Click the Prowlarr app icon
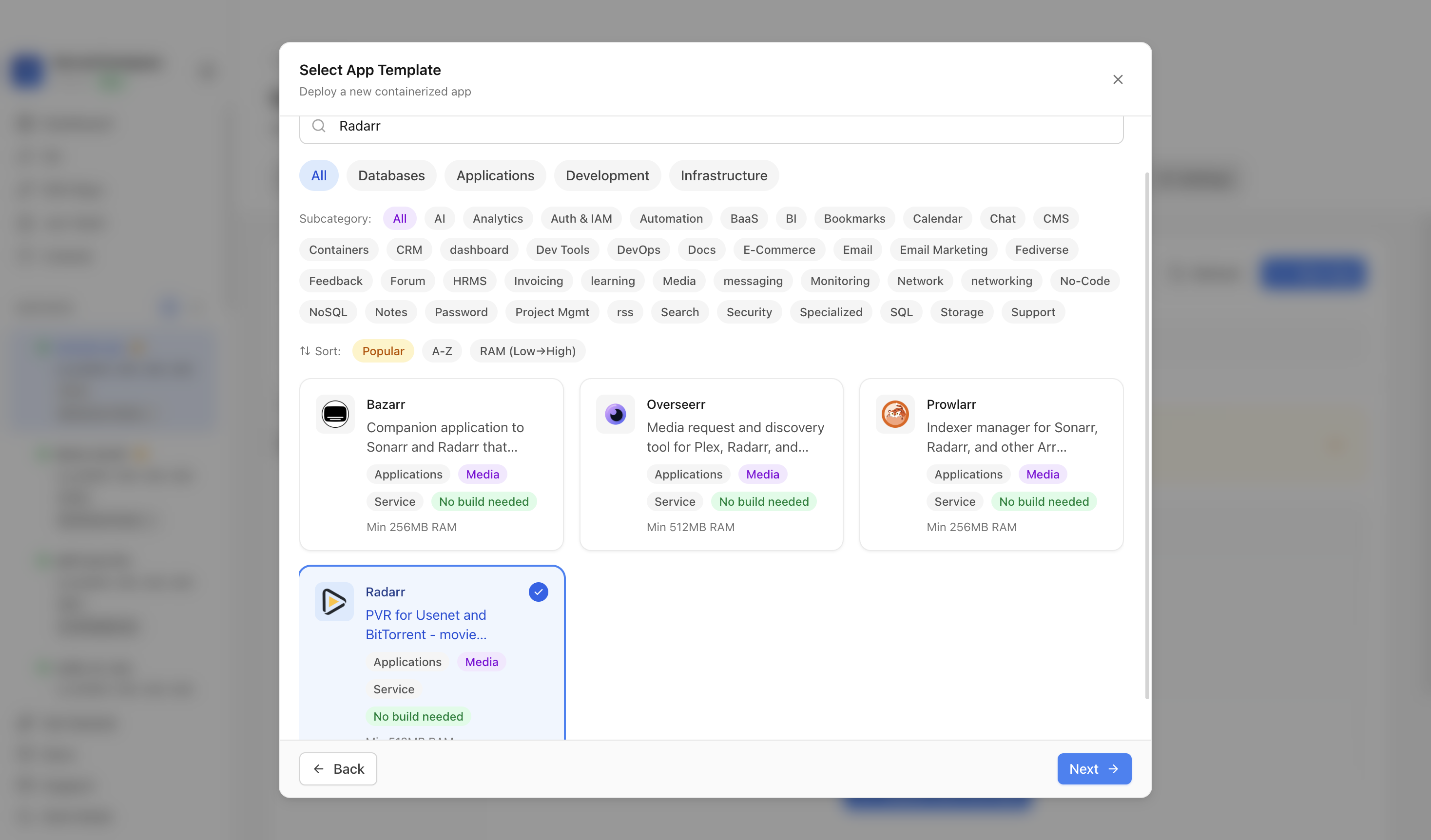This screenshot has height=840, width=1431. [x=895, y=414]
